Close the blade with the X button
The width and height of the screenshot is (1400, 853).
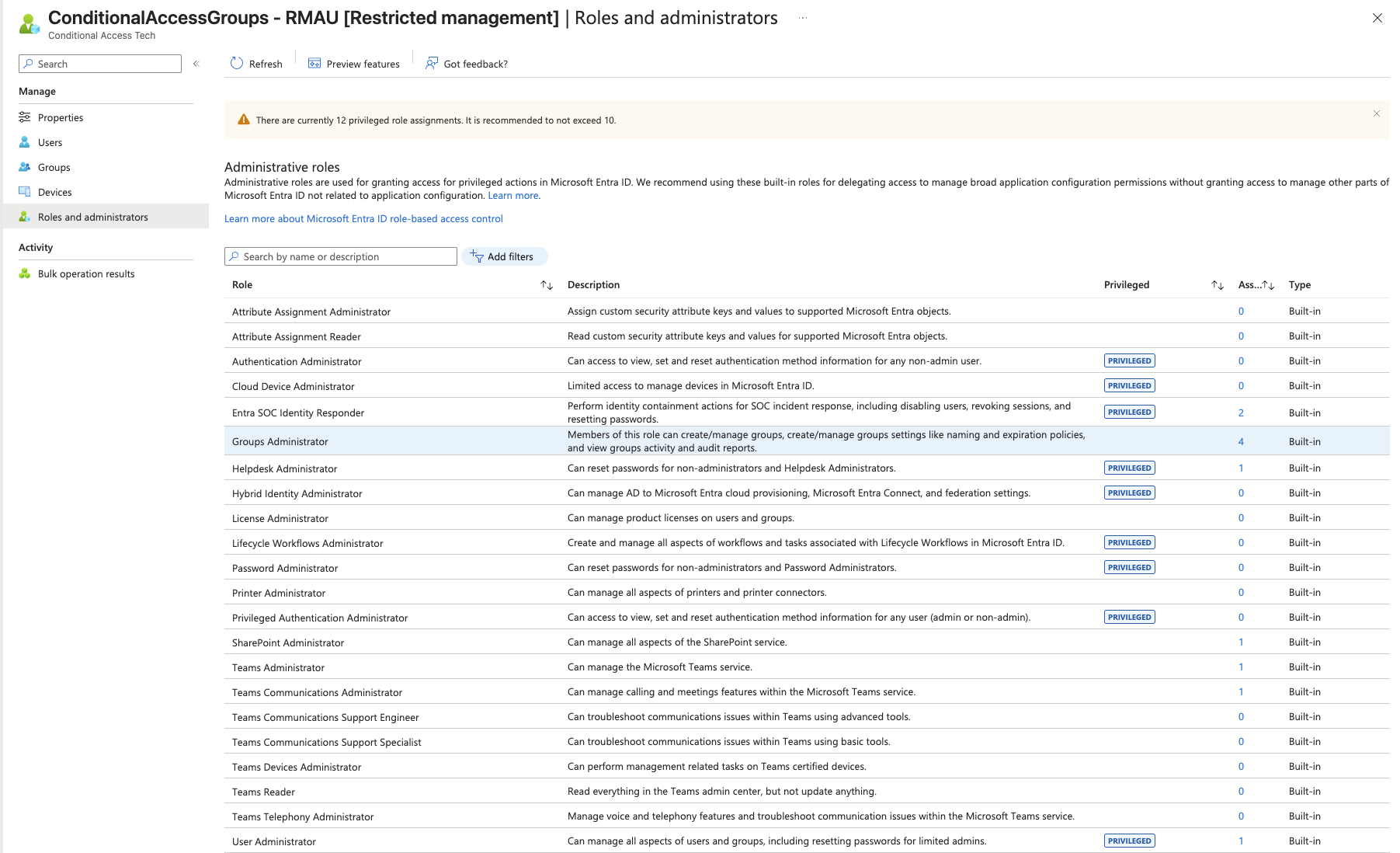(x=1377, y=18)
